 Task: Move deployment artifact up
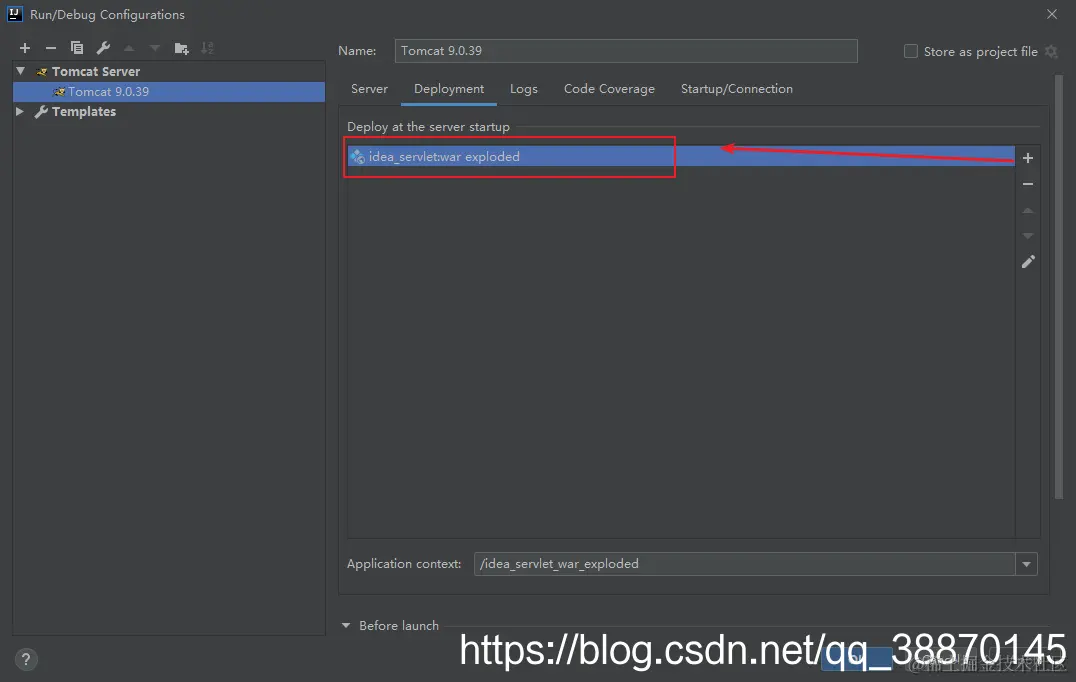1028,211
